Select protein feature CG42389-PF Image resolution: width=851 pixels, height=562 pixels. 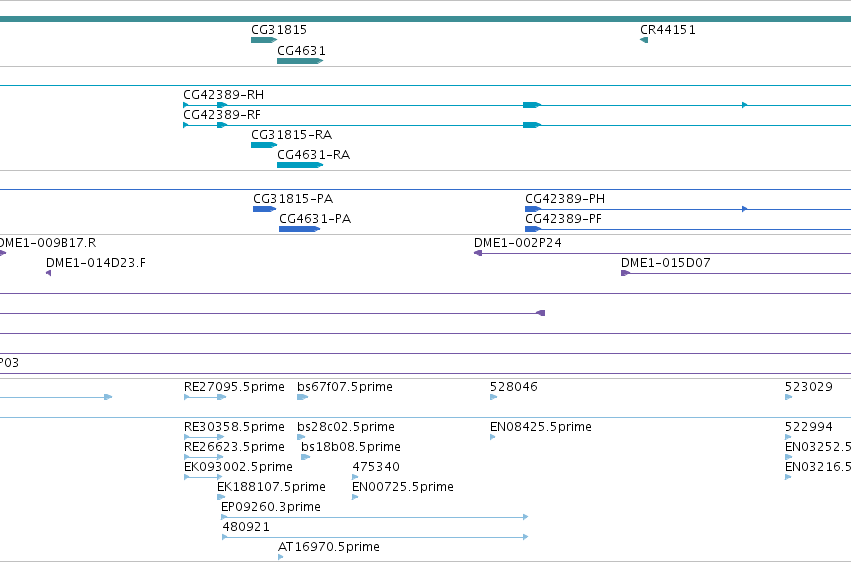pyautogui.click(x=563, y=219)
